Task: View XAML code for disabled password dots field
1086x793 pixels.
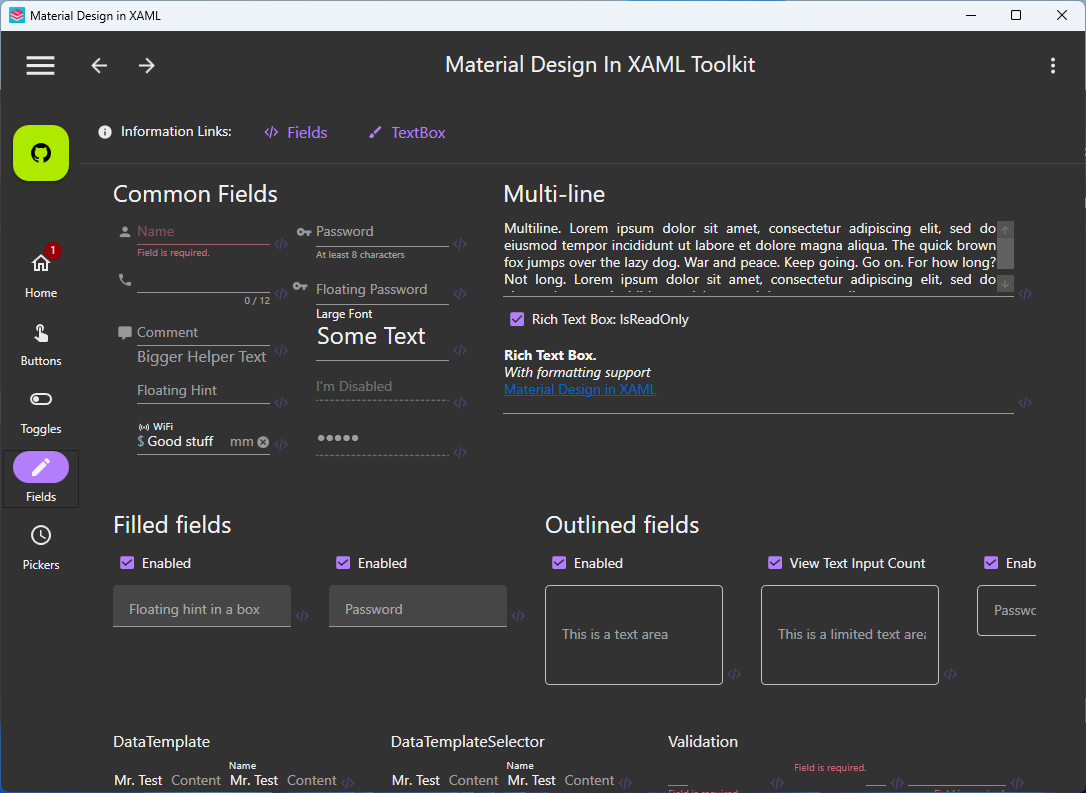Action: coord(460,452)
